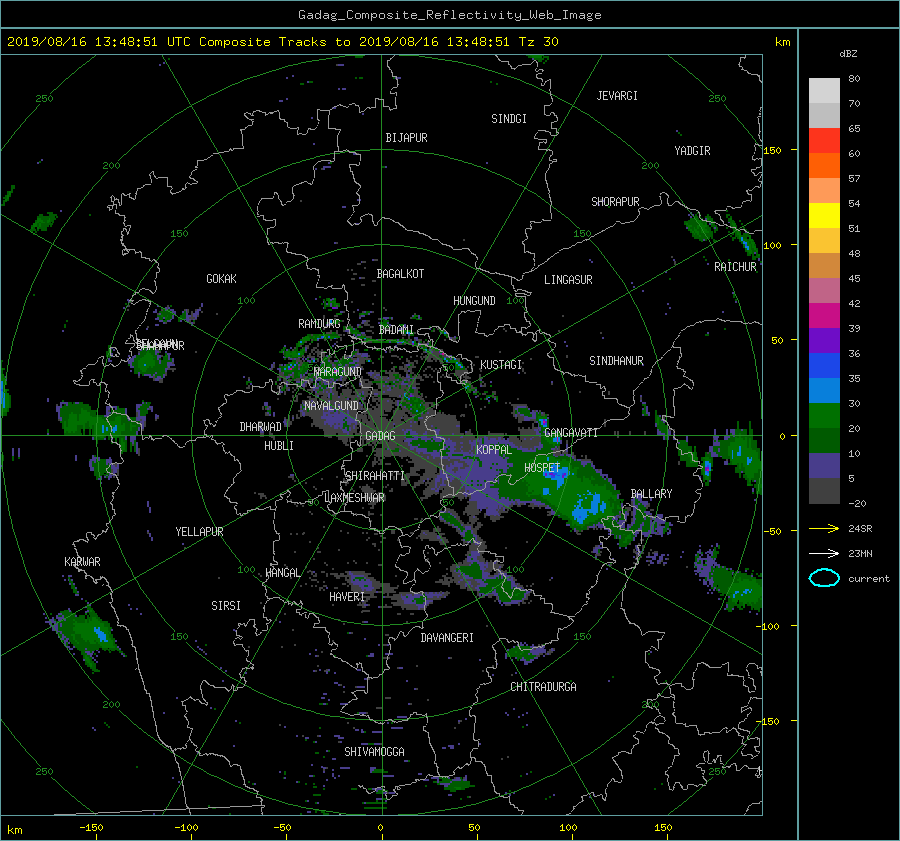Click the RAICHUR city label
This screenshot has height=841, width=900.
point(735,267)
